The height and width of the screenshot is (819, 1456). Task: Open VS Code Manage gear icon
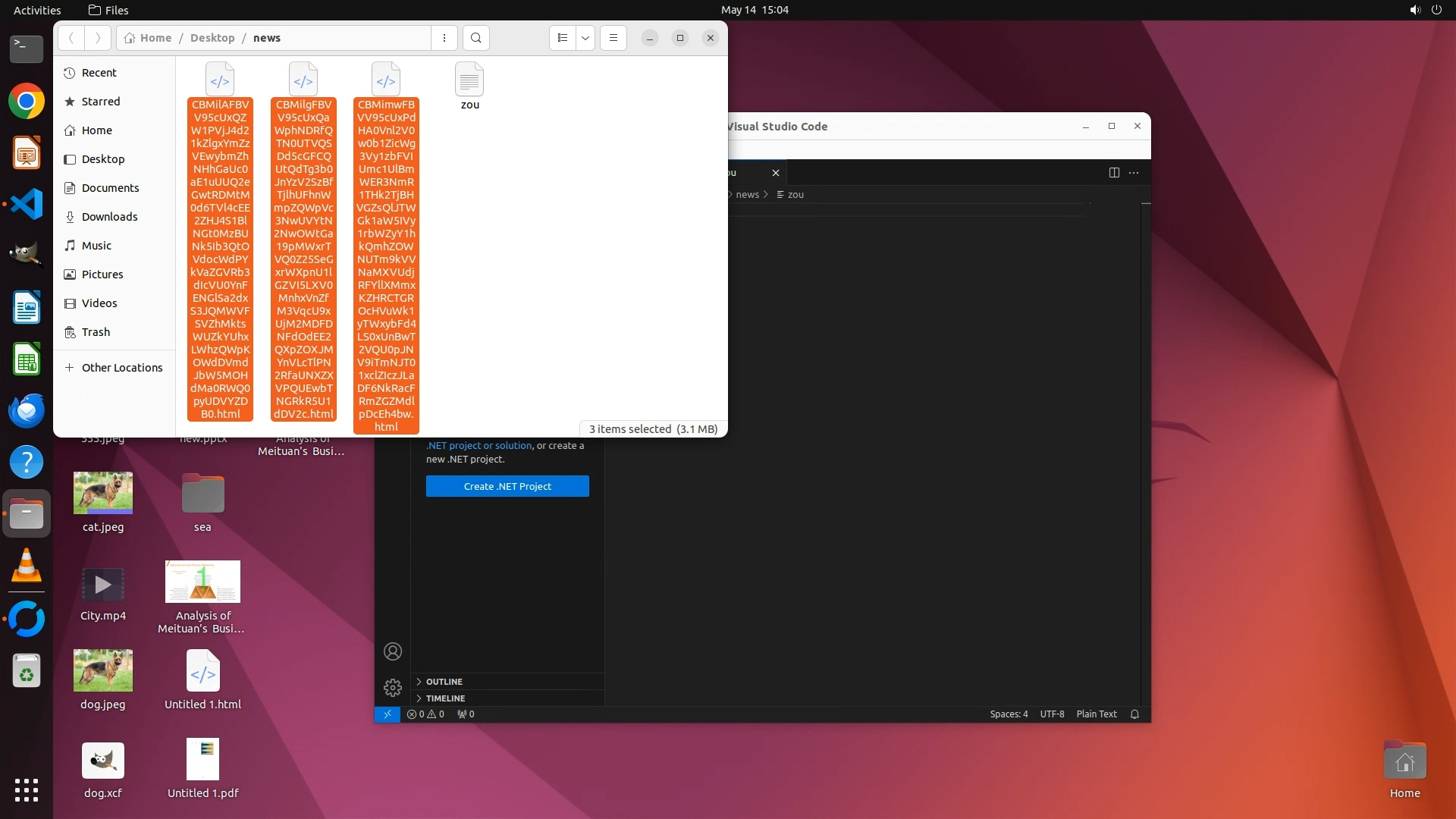pyautogui.click(x=393, y=688)
